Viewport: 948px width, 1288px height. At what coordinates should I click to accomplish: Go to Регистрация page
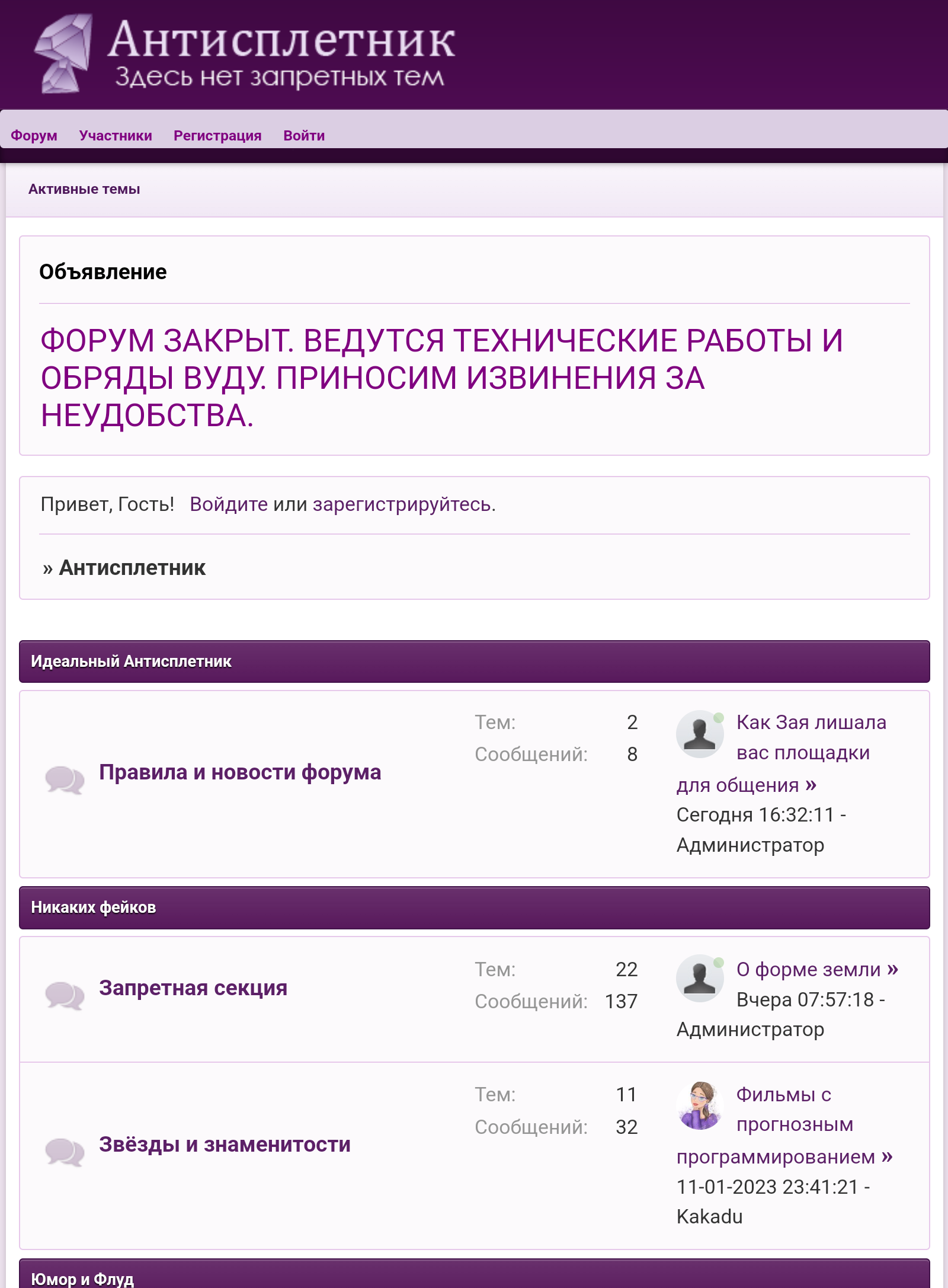pyautogui.click(x=217, y=136)
